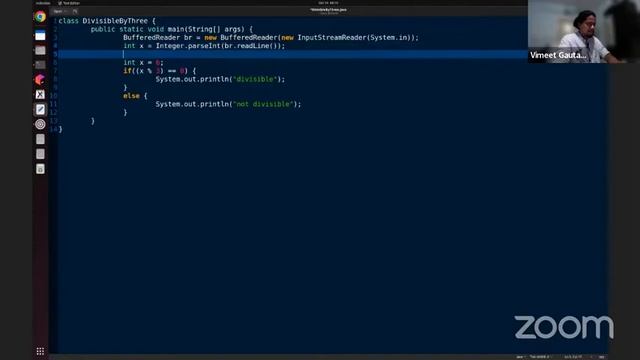Image resolution: width=640 pixels, height=360 pixels.
Task: Click the println "divisible" line
Action: [220, 79]
